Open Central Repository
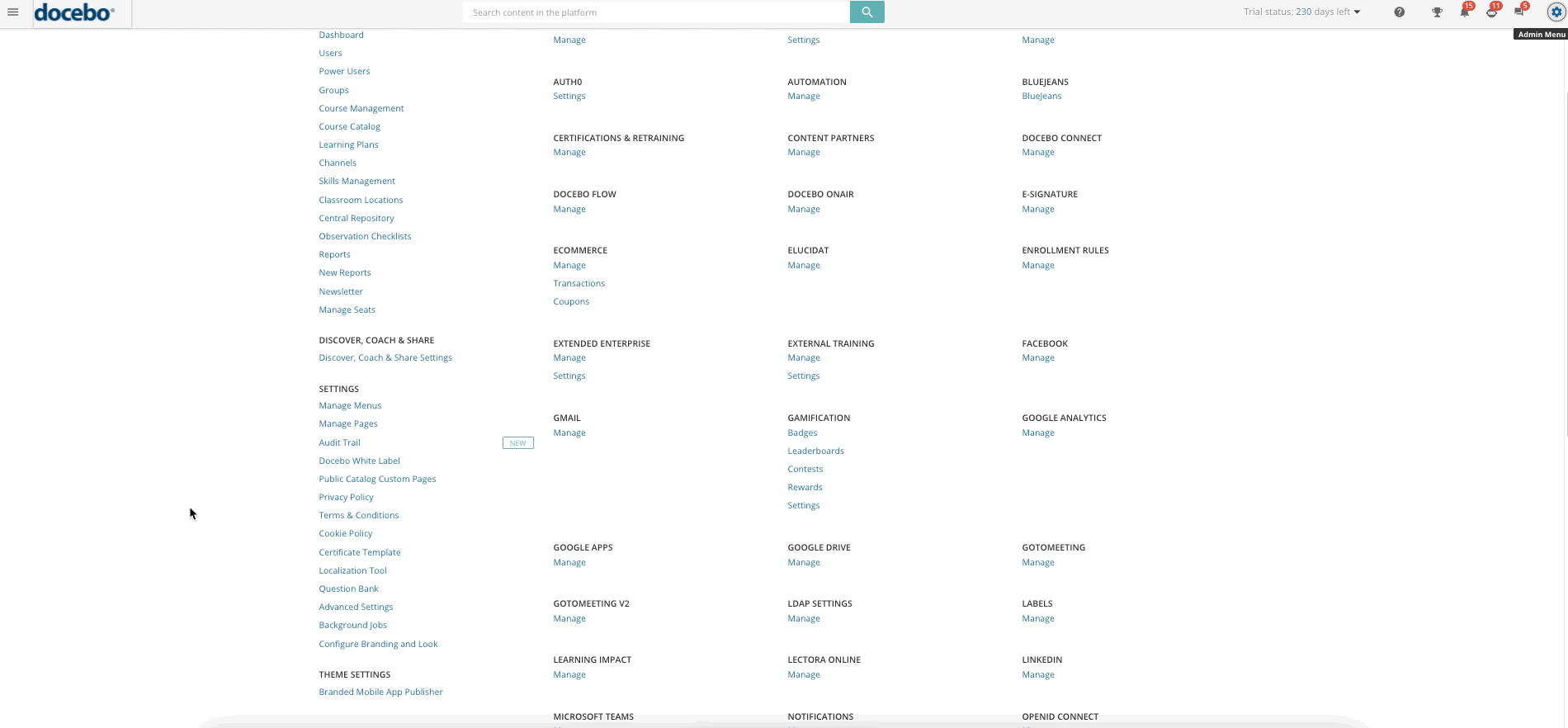 pos(357,218)
